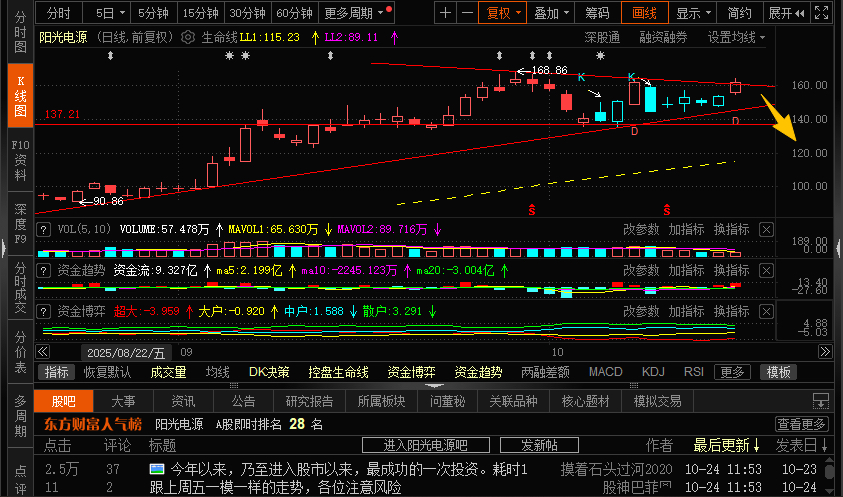Image resolution: width=843 pixels, height=497 pixels.
Task: Switch to the 分时 period tab
Action: click(x=59, y=12)
